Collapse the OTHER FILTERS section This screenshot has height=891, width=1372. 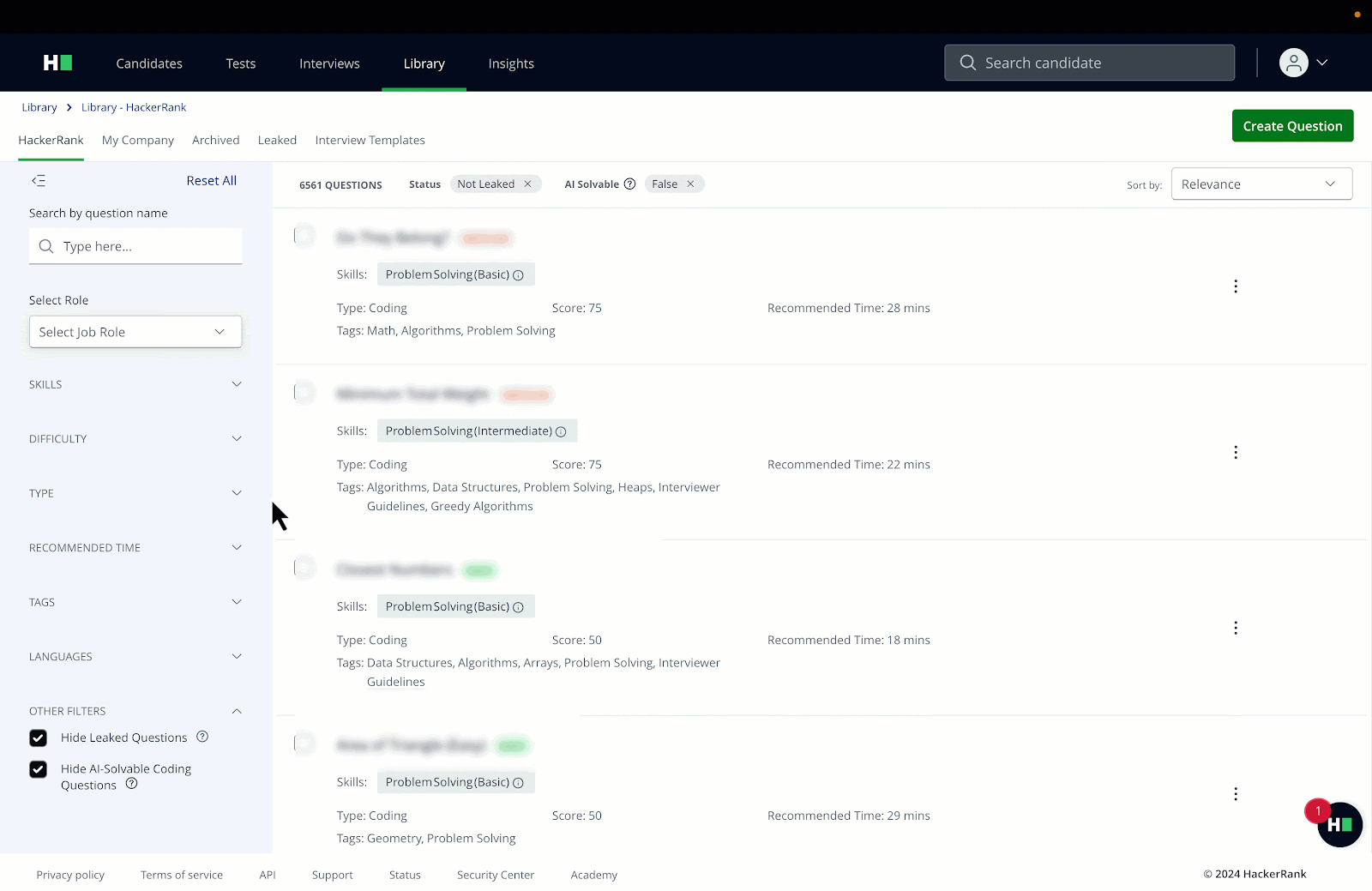[135, 711]
